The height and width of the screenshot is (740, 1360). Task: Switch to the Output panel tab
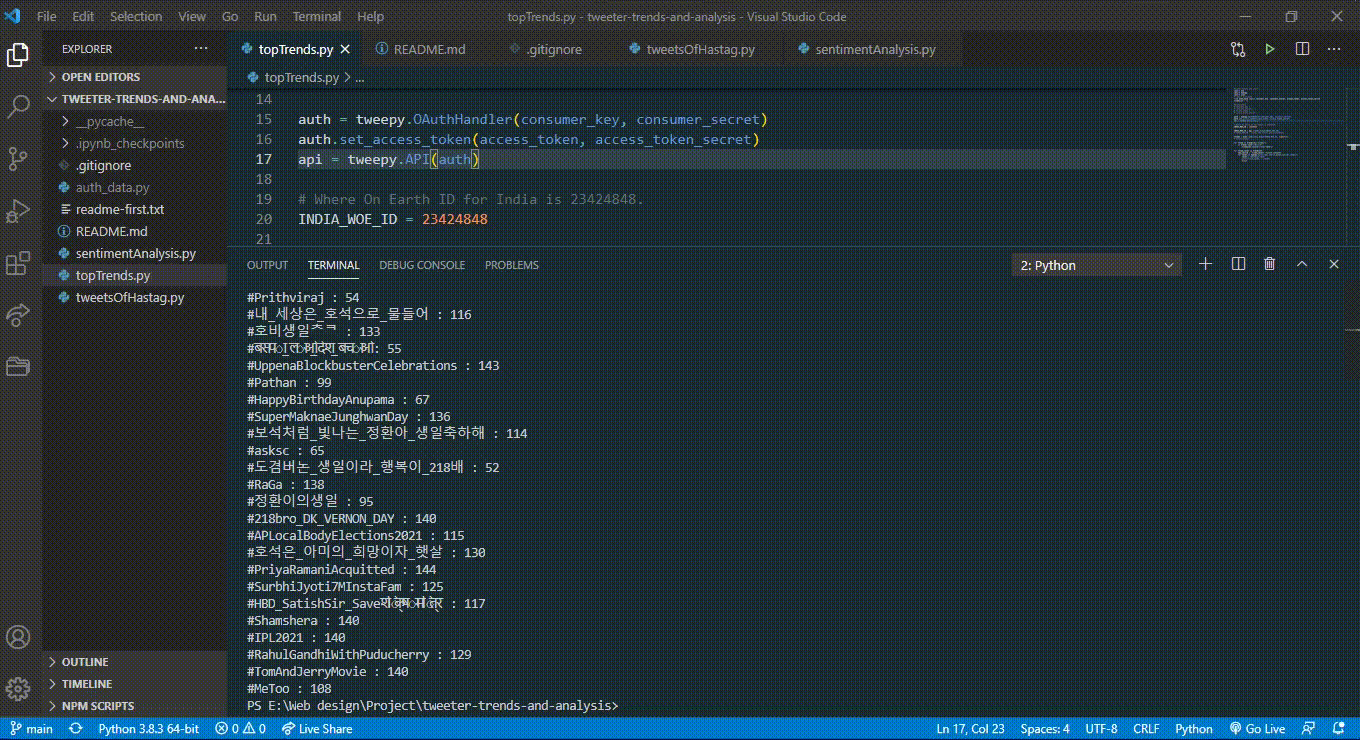click(x=267, y=265)
